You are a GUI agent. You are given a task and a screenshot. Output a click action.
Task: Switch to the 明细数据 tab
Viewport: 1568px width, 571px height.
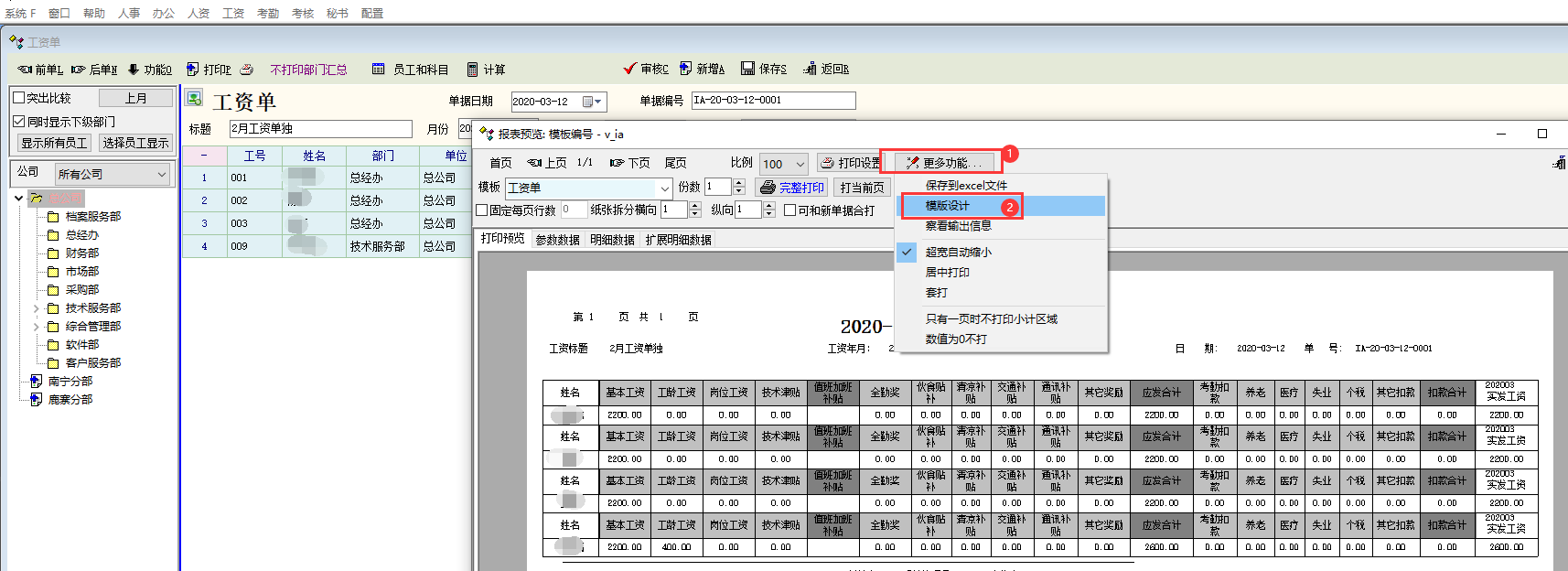(612, 240)
